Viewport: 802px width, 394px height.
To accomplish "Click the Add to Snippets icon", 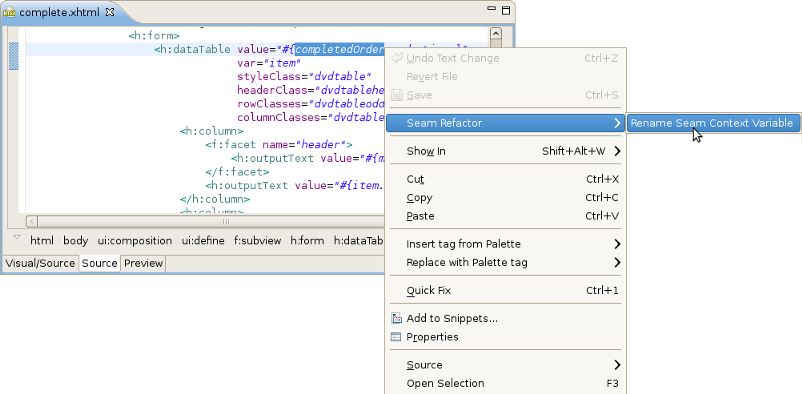I will pos(396,318).
